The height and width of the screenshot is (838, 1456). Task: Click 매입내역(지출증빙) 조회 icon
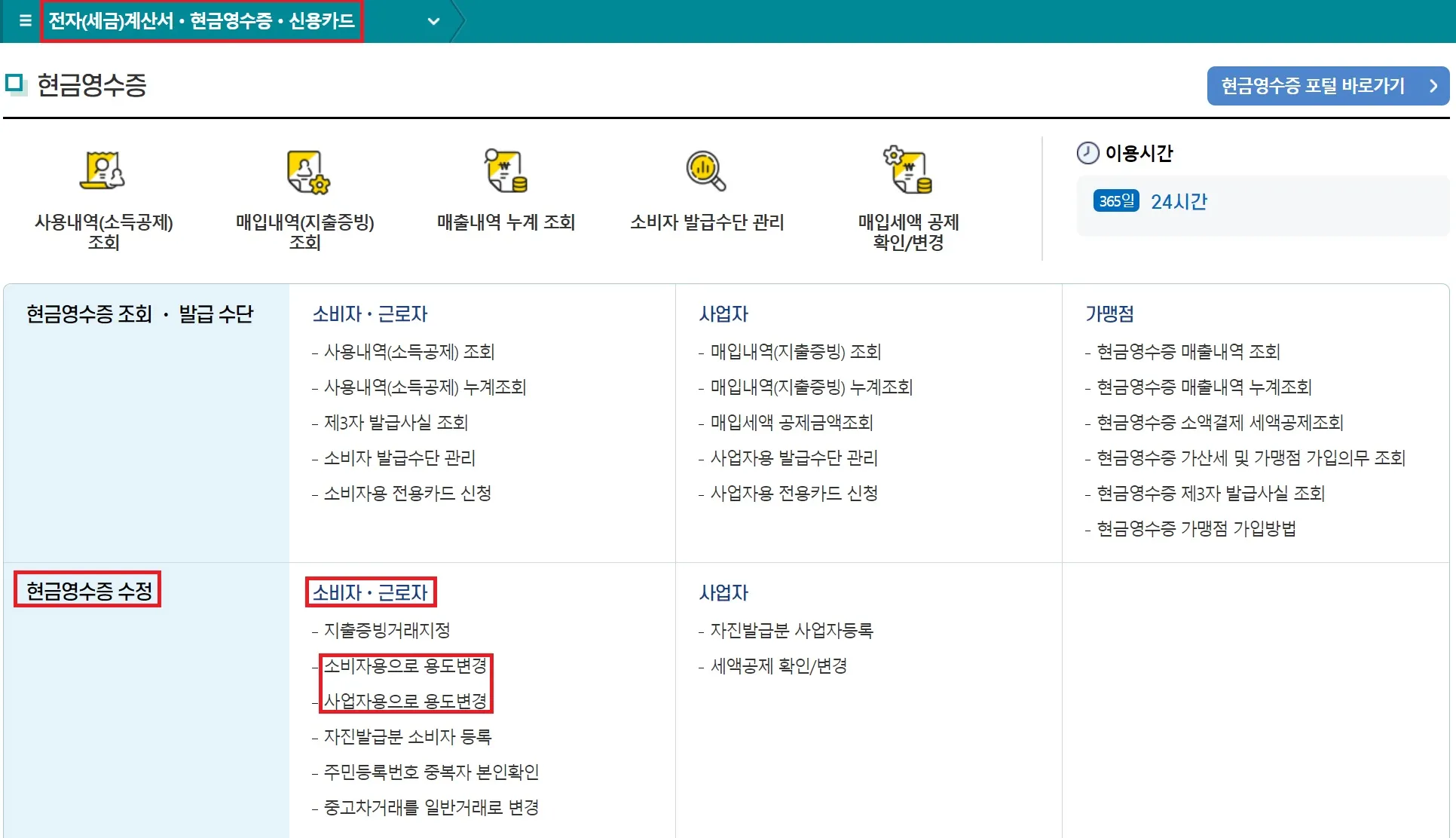(x=307, y=172)
